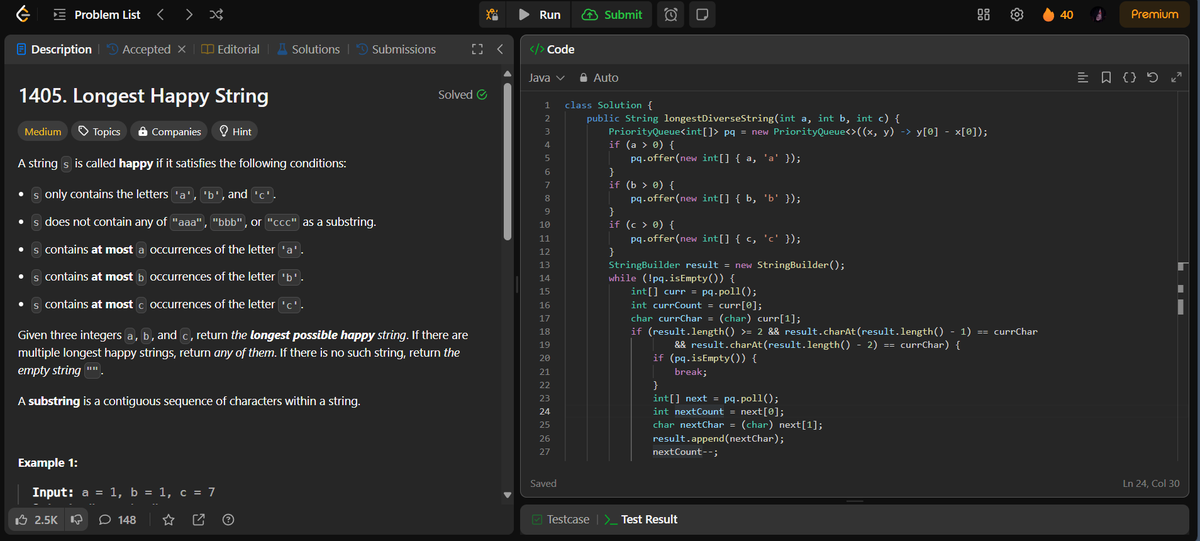The height and width of the screenshot is (541, 1200).
Task: Click the Ln 24, Col 30 status
Action: (x=1153, y=484)
